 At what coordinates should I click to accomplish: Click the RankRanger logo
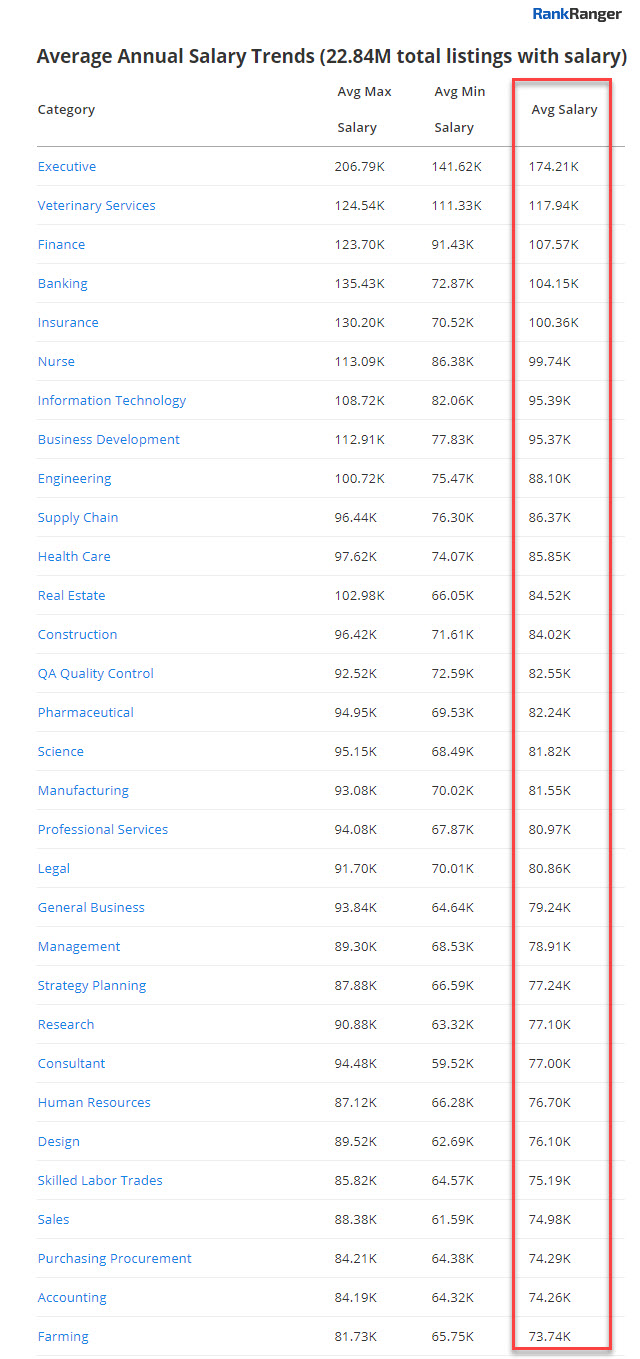click(576, 14)
